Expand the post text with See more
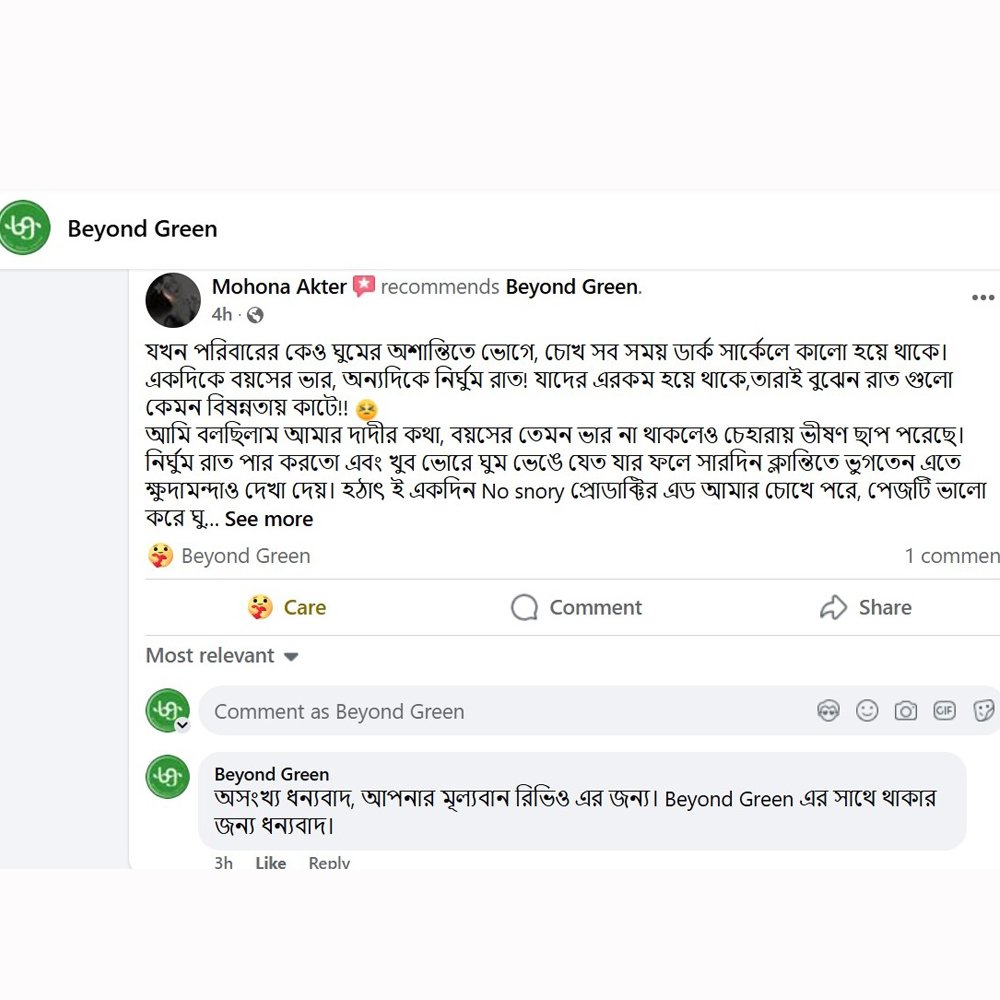This screenshot has height=1000, width=1000. pyautogui.click(x=269, y=519)
